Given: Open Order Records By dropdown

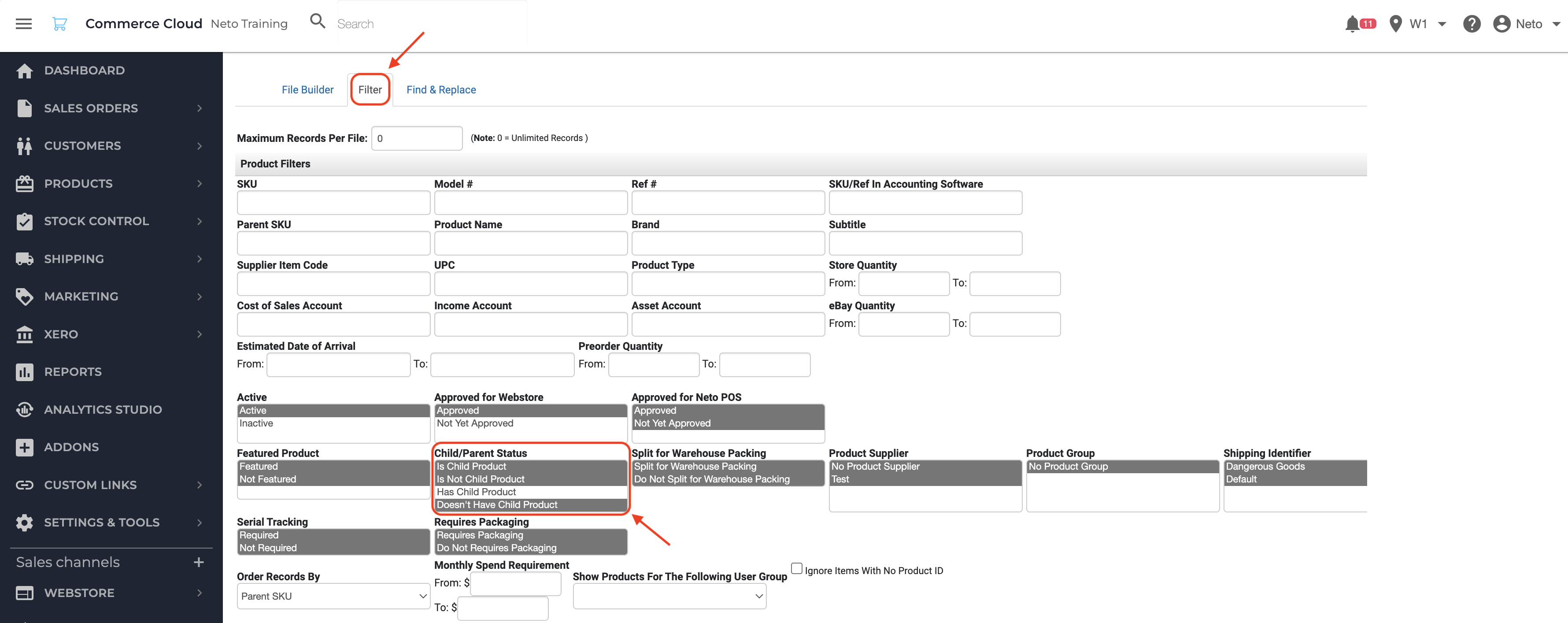Looking at the screenshot, I should pyautogui.click(x=333, y=596).
